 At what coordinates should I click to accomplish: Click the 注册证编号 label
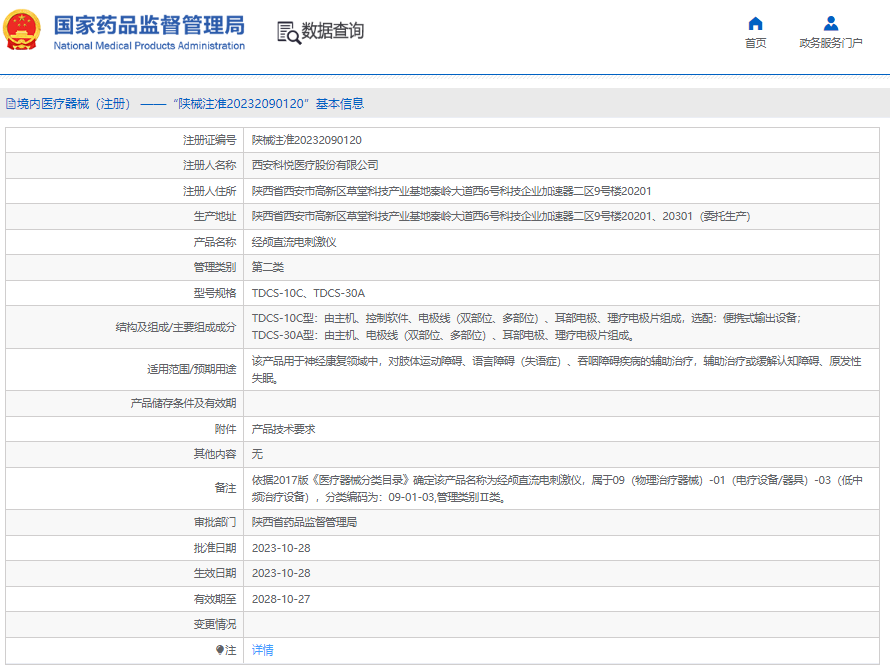click(x=209, y=140)
